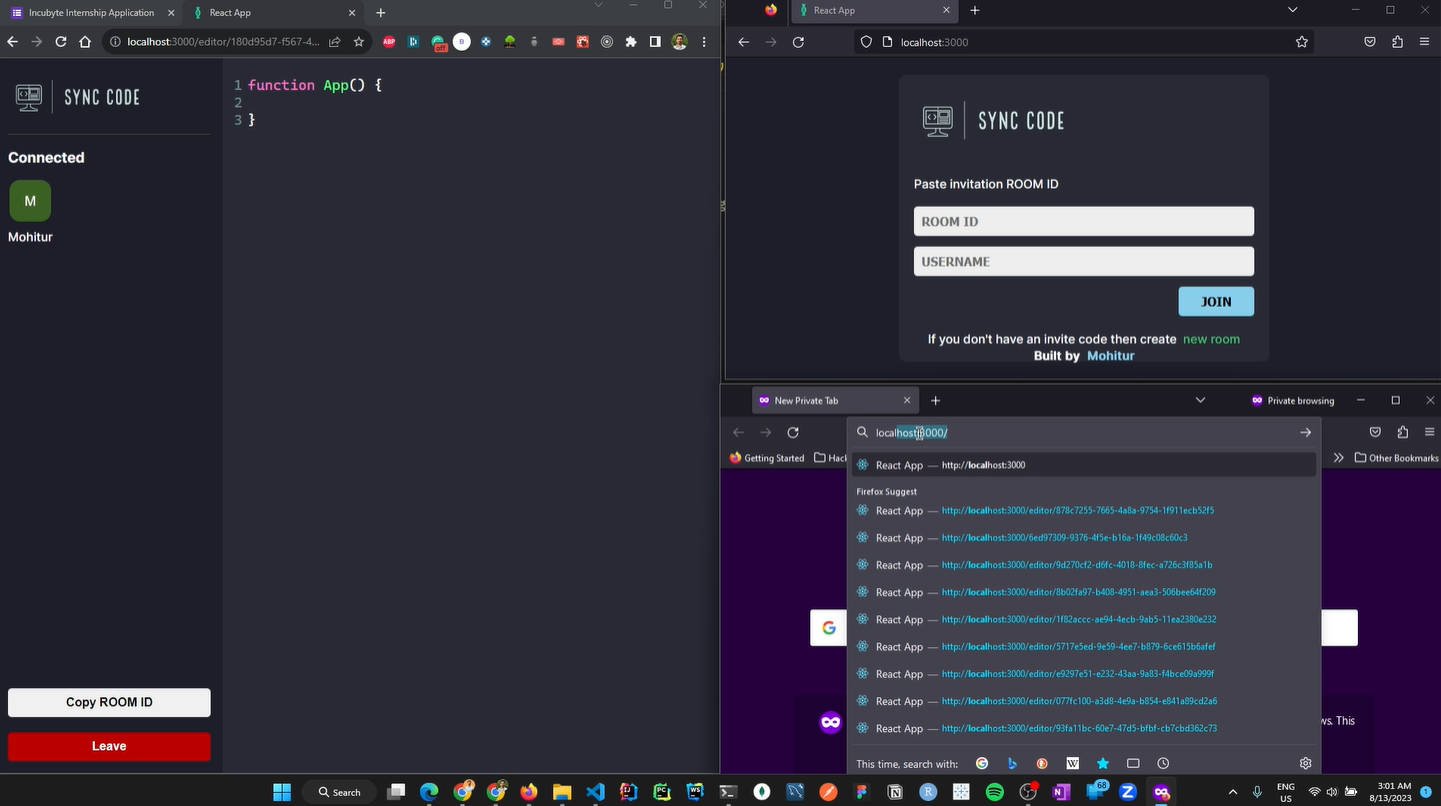1441x806 pixels.
Task: Switch to the Incubyte Internship Application tab
Action: 90,12
